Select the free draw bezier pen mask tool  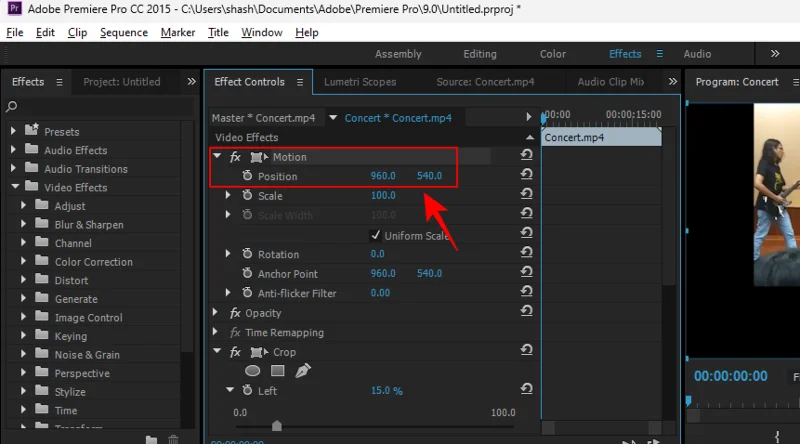[x=302, y=371]
